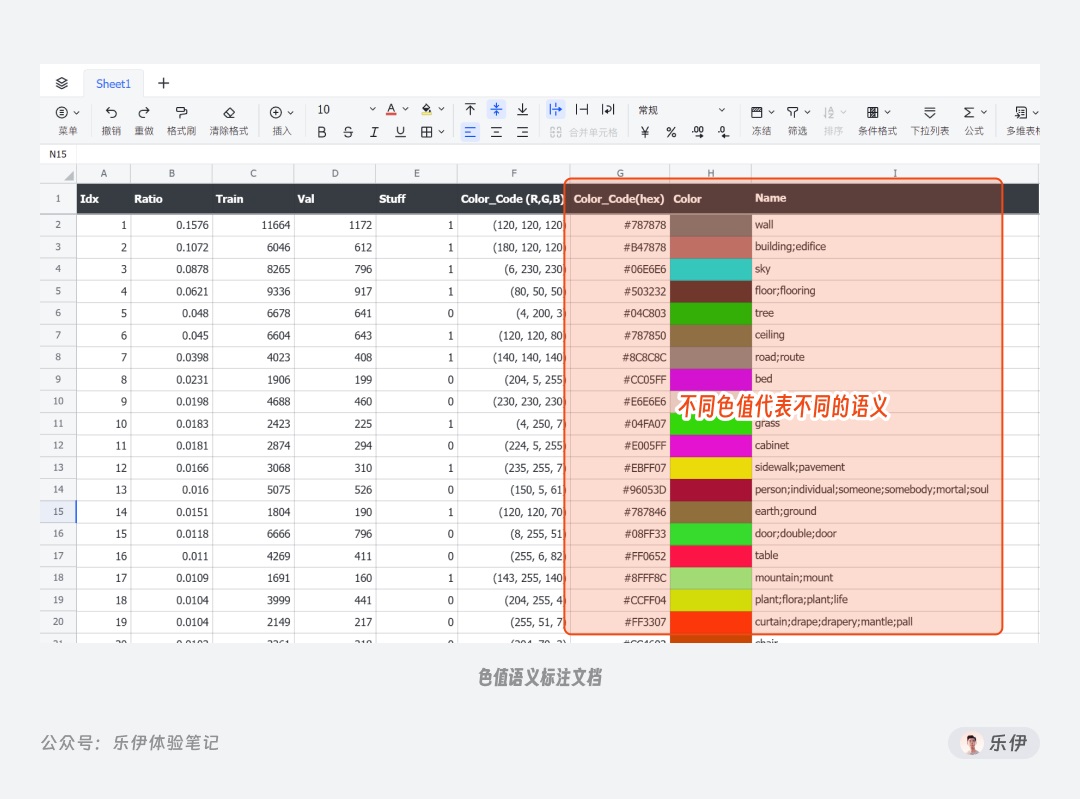Click the add new sheet plus button

tap(163, 83)
